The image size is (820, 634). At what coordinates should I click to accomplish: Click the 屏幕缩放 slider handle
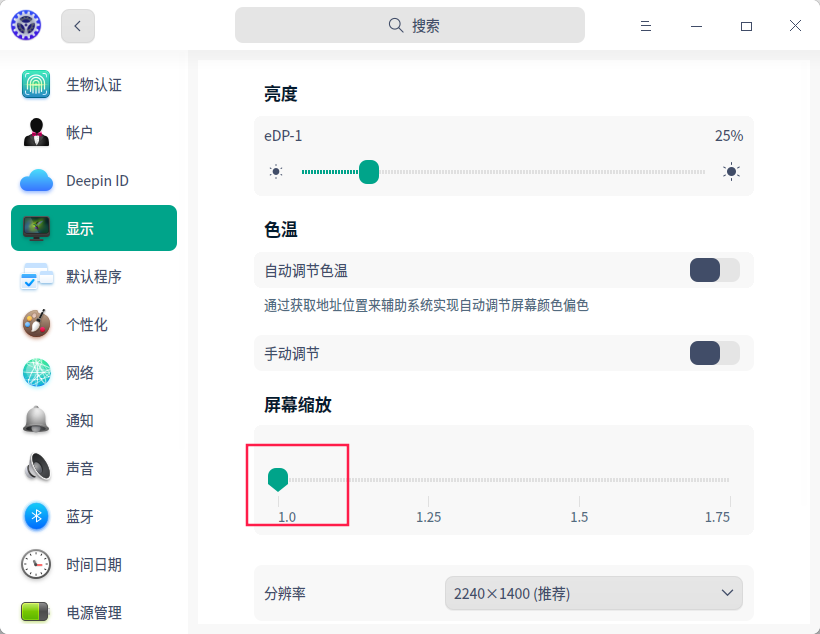point(278,480)
